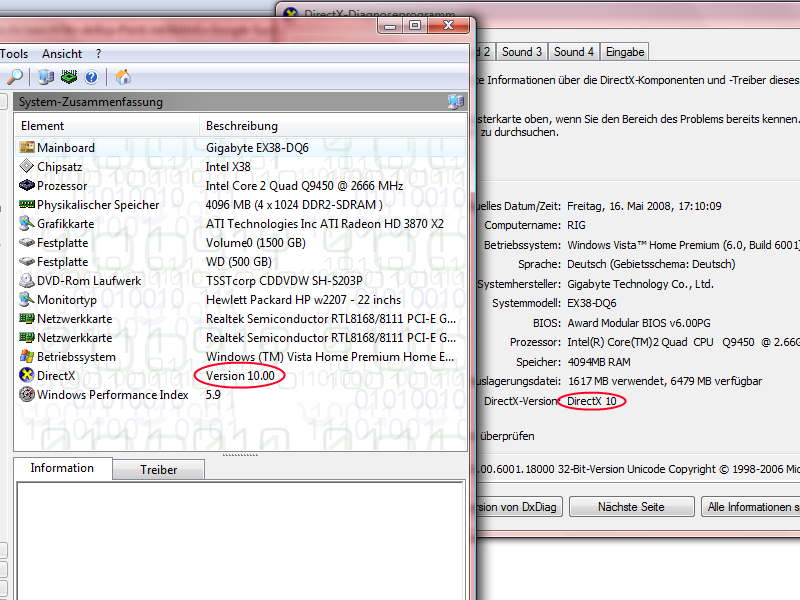Click the 'DirectX 10' version text in DxDiag
This screenshot has height=600, width=800.
click(x=592, y=401)
